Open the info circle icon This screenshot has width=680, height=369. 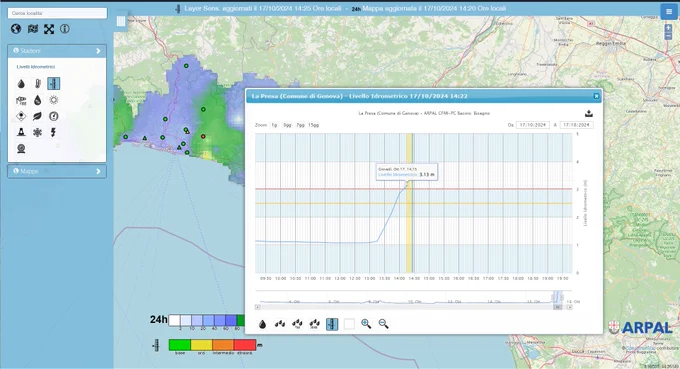[65, 29]
